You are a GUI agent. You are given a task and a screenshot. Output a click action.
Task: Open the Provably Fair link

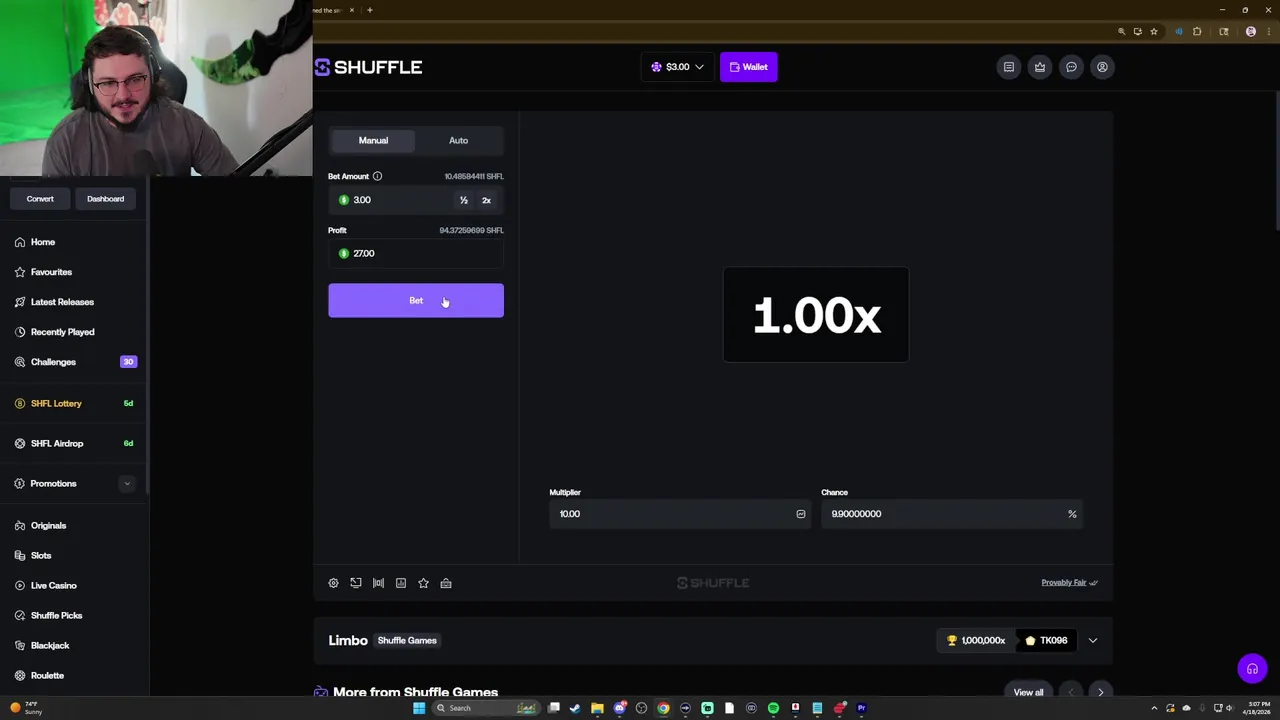(x=1069, y=583)
